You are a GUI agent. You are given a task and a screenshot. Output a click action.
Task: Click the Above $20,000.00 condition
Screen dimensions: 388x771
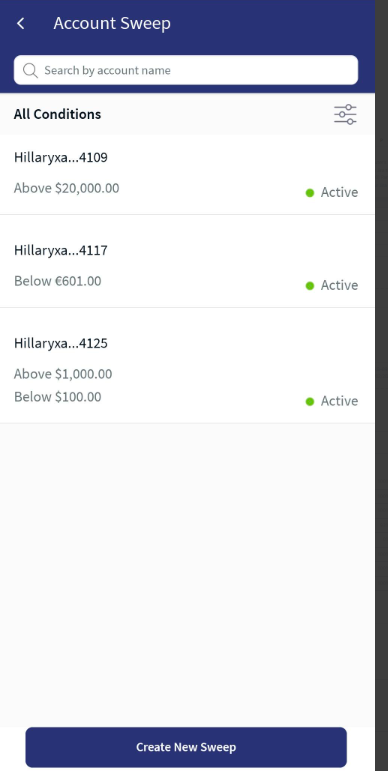coord(66,188)
